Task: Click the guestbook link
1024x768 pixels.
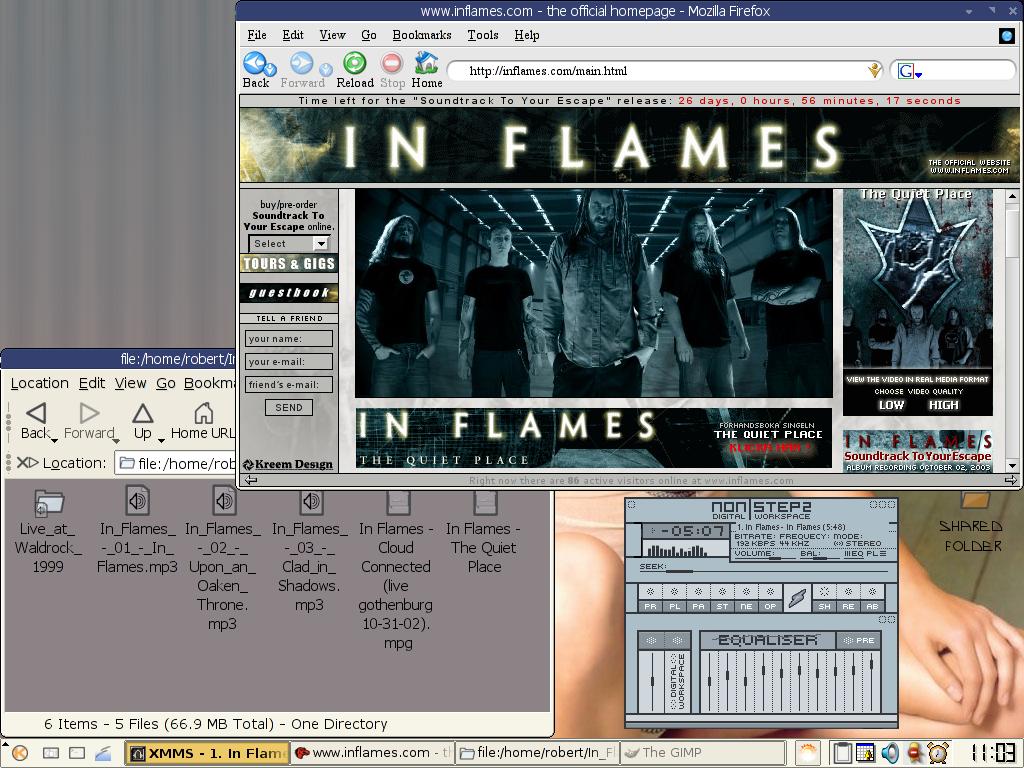Action: point(289,293)
